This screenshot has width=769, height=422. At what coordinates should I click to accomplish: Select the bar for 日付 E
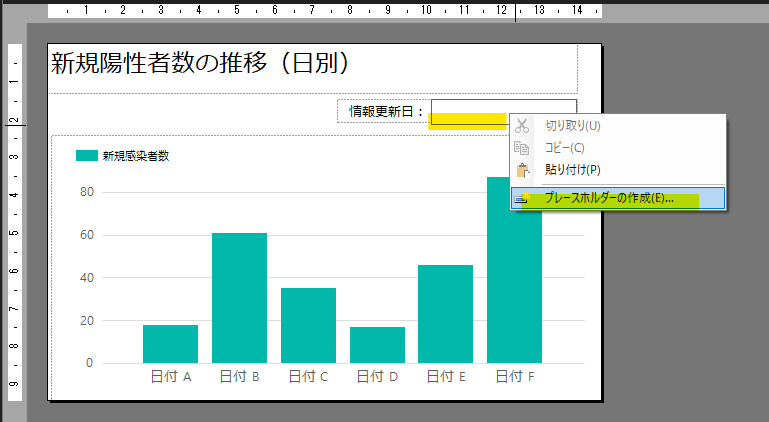point(445,314)
